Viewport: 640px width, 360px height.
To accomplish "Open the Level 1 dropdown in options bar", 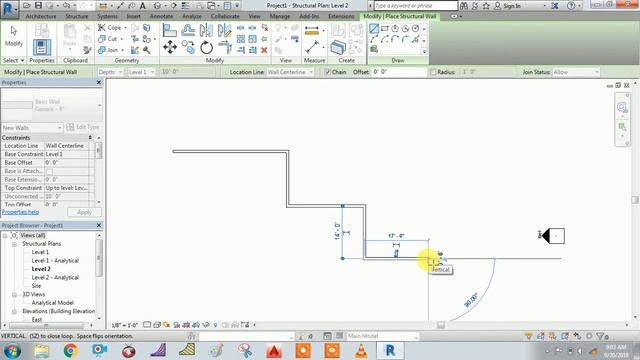I will (141, 72).
